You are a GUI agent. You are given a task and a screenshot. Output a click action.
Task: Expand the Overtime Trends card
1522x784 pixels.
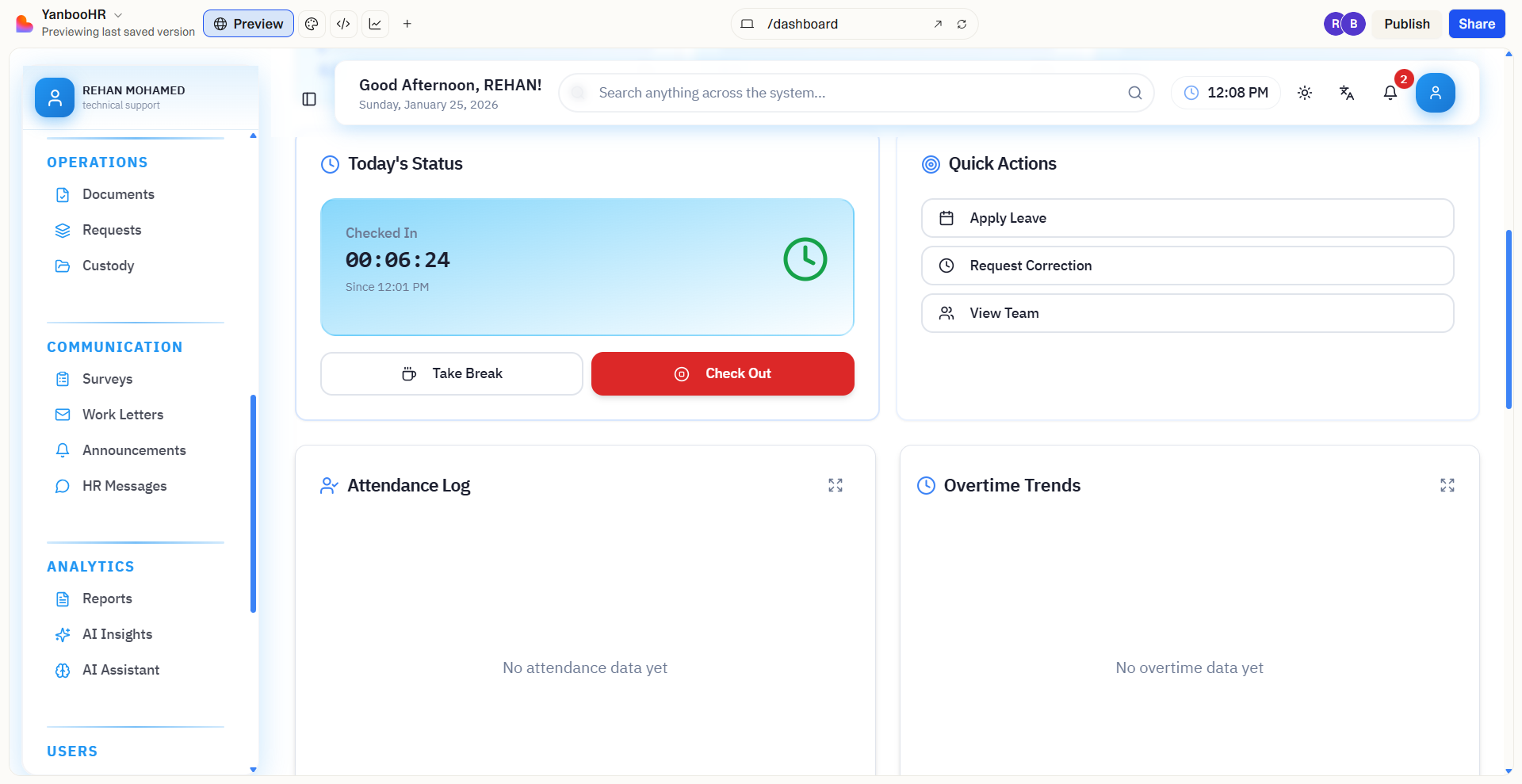pos(1447,485)
